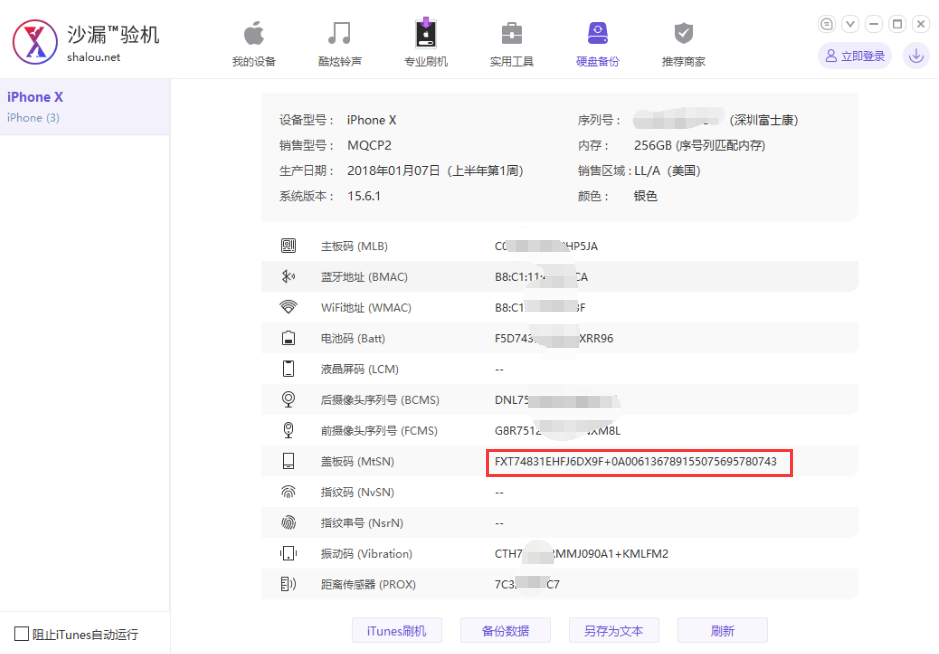Click the WiFi地址 (WMAC) label
This screenshot has width=939, height=654.
point(366,308)
